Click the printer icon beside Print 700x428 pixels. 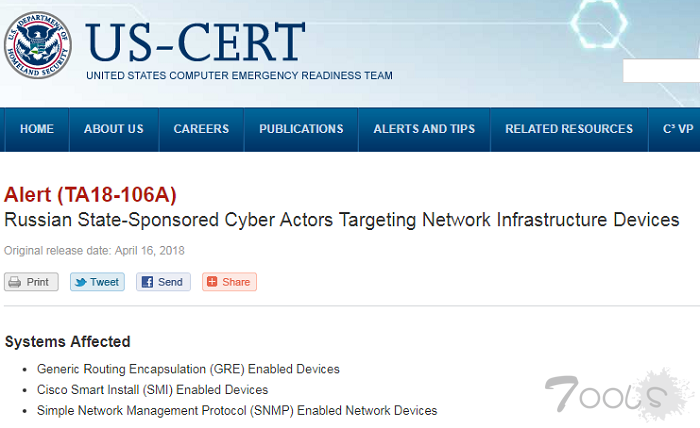(x=16, y=282)
